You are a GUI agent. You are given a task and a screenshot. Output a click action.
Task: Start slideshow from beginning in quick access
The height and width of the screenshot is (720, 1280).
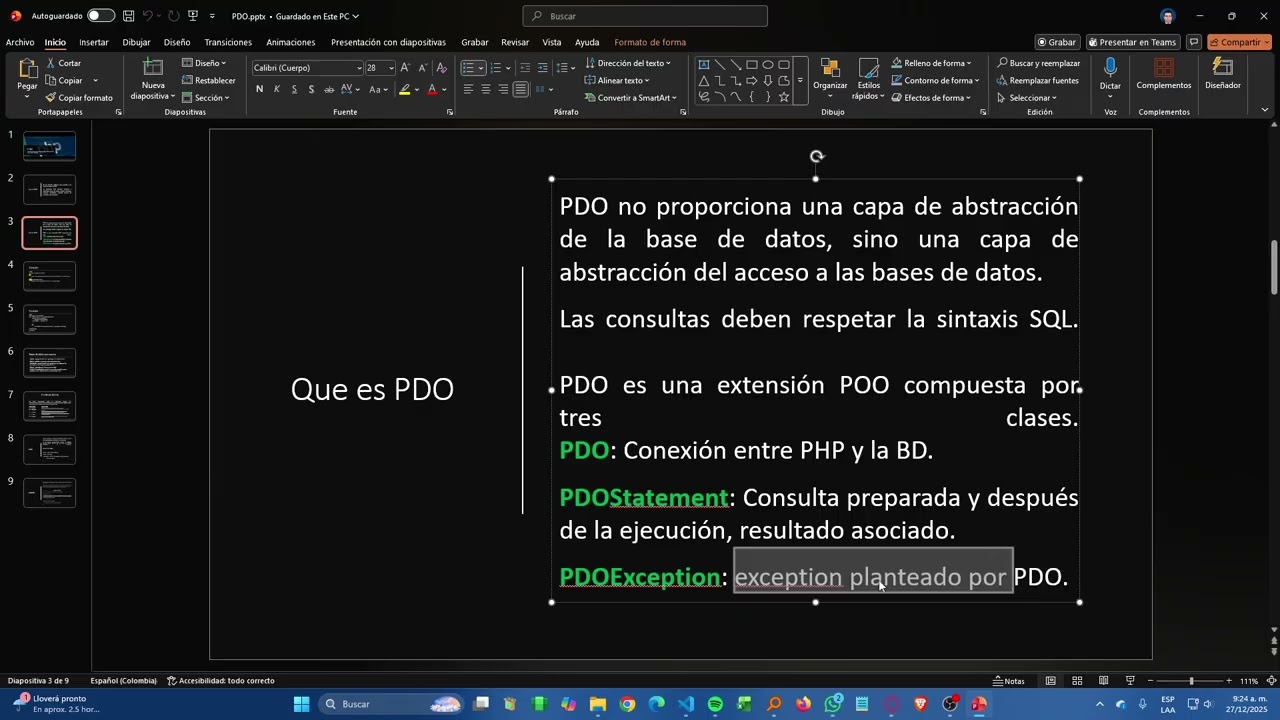(192, 16)
